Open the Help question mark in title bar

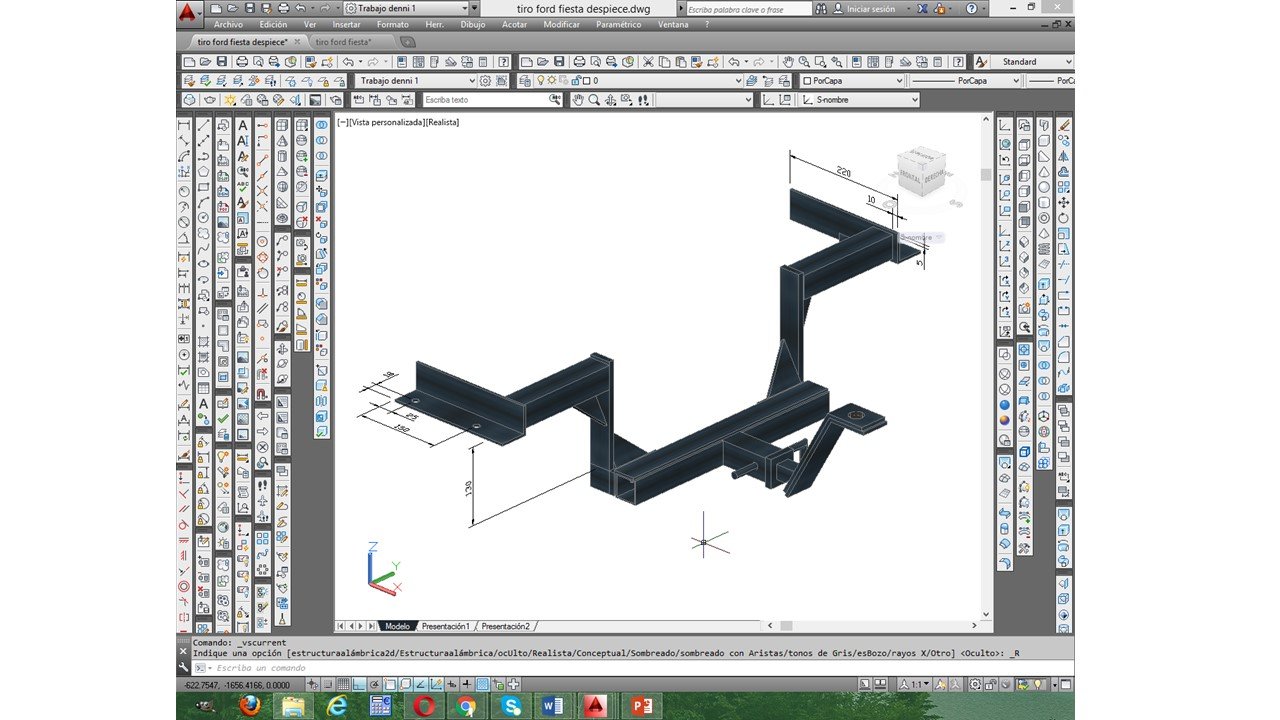tap(972, 8)
